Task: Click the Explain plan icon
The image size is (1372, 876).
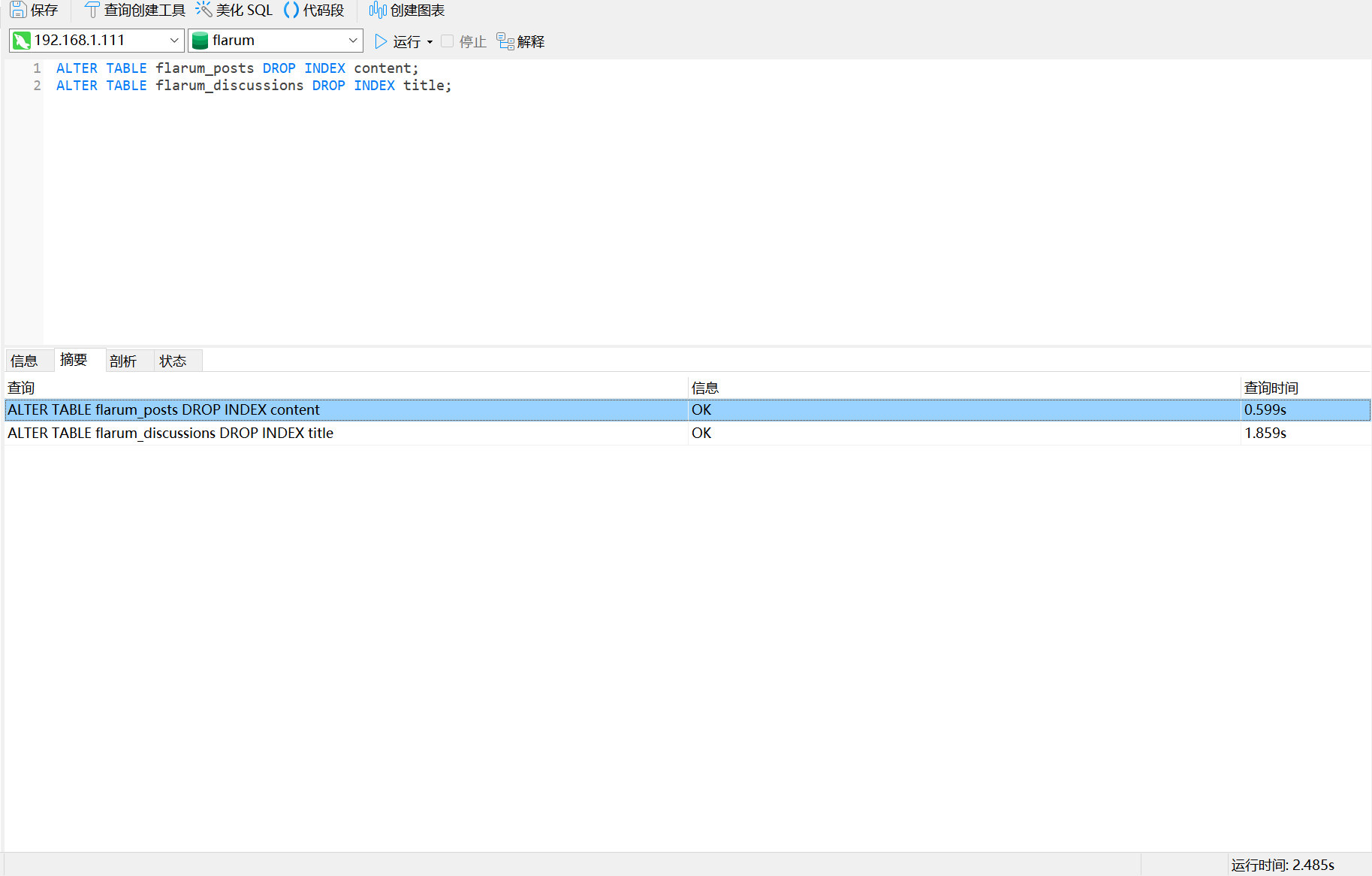Action: [505, 41]
